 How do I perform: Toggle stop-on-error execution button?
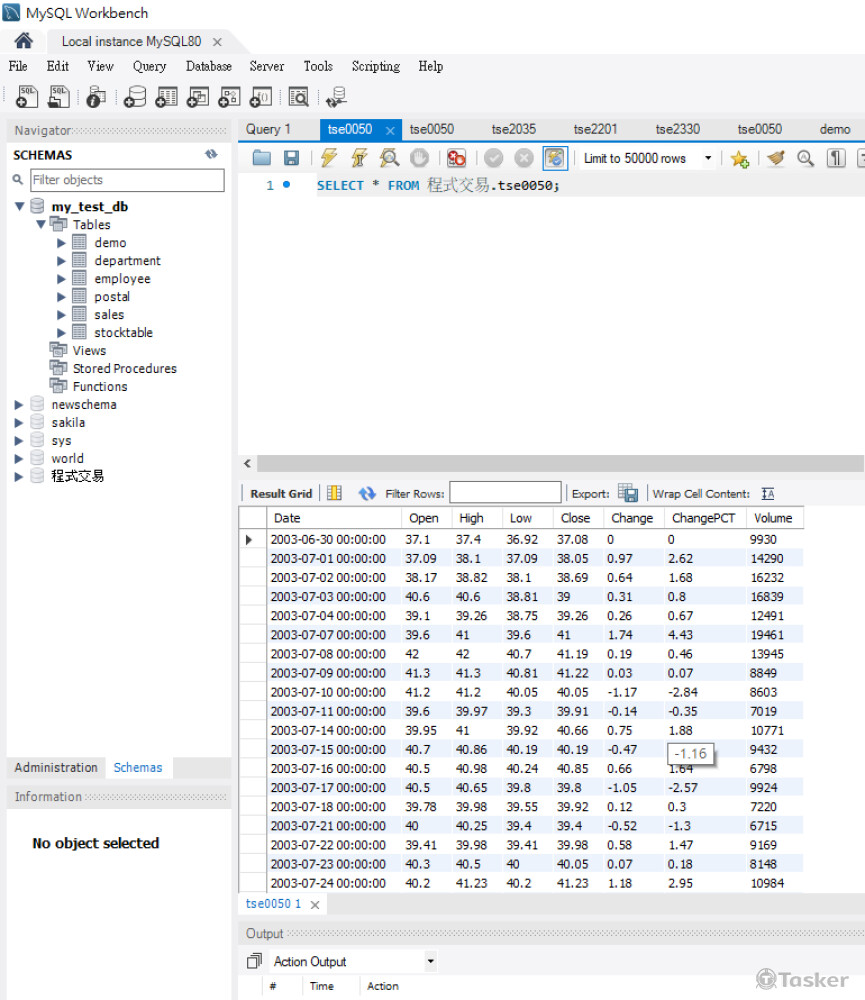coord(456,158)
